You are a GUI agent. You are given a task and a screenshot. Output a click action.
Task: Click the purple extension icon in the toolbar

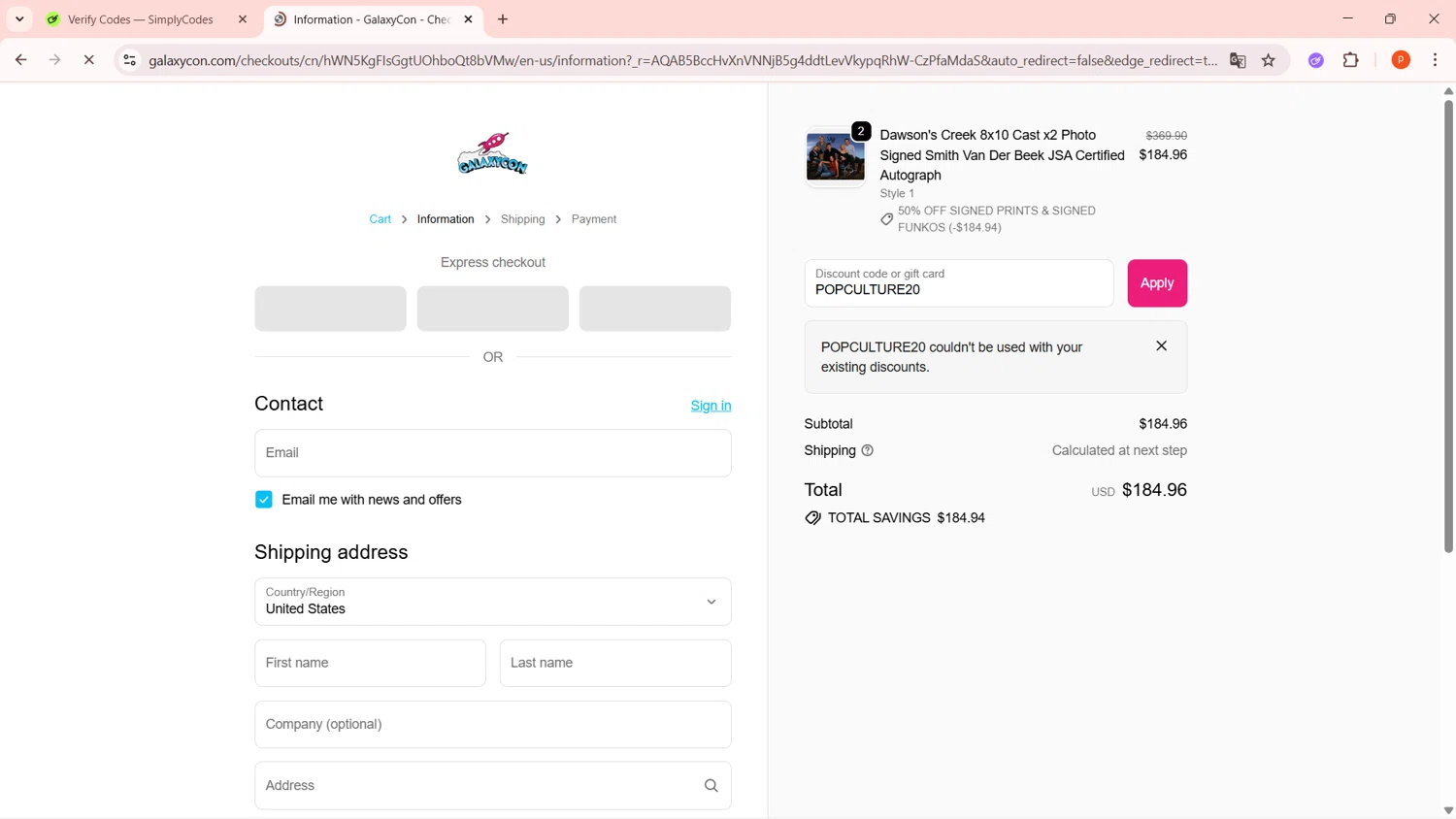pos(1316,60)
